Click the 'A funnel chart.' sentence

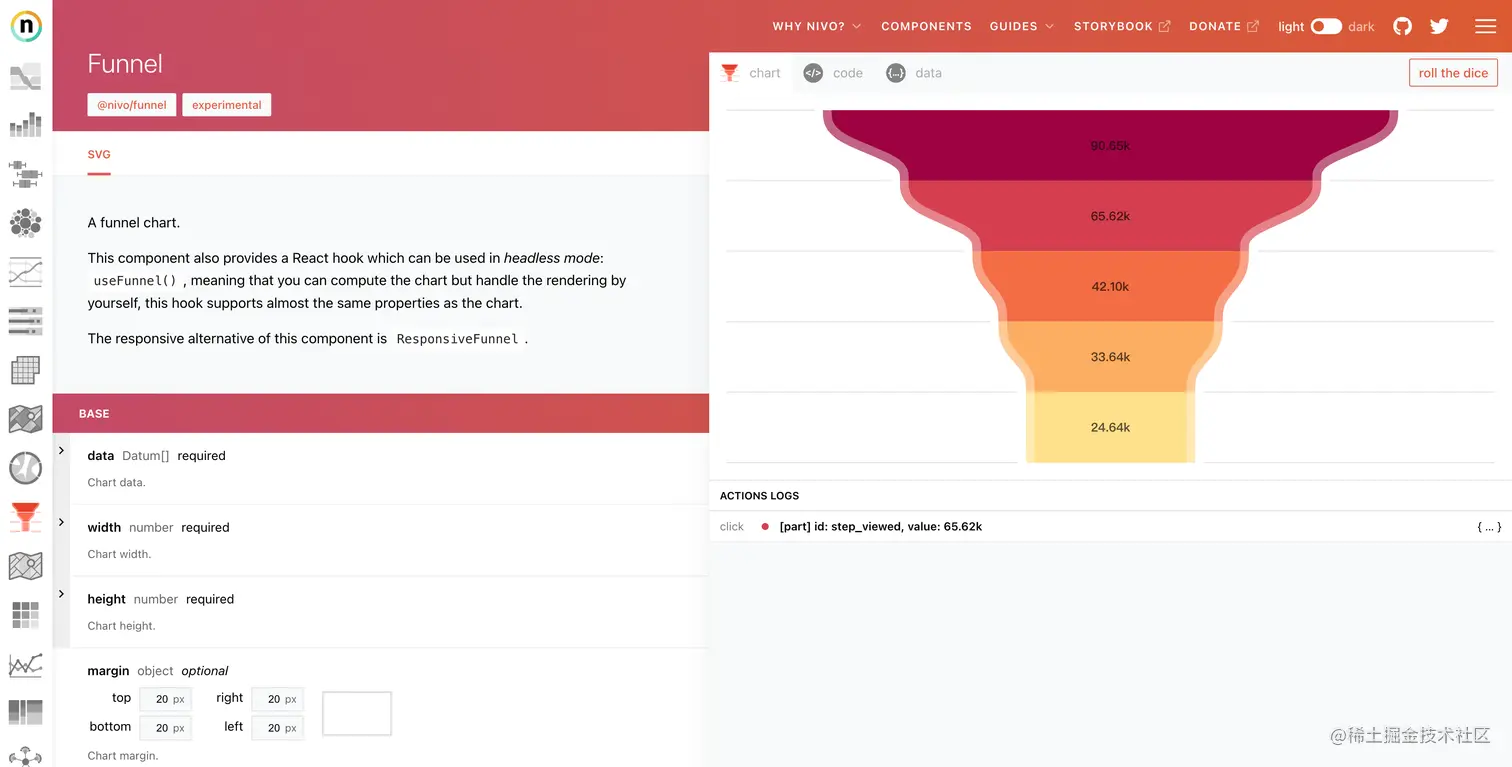pos(134,223)
